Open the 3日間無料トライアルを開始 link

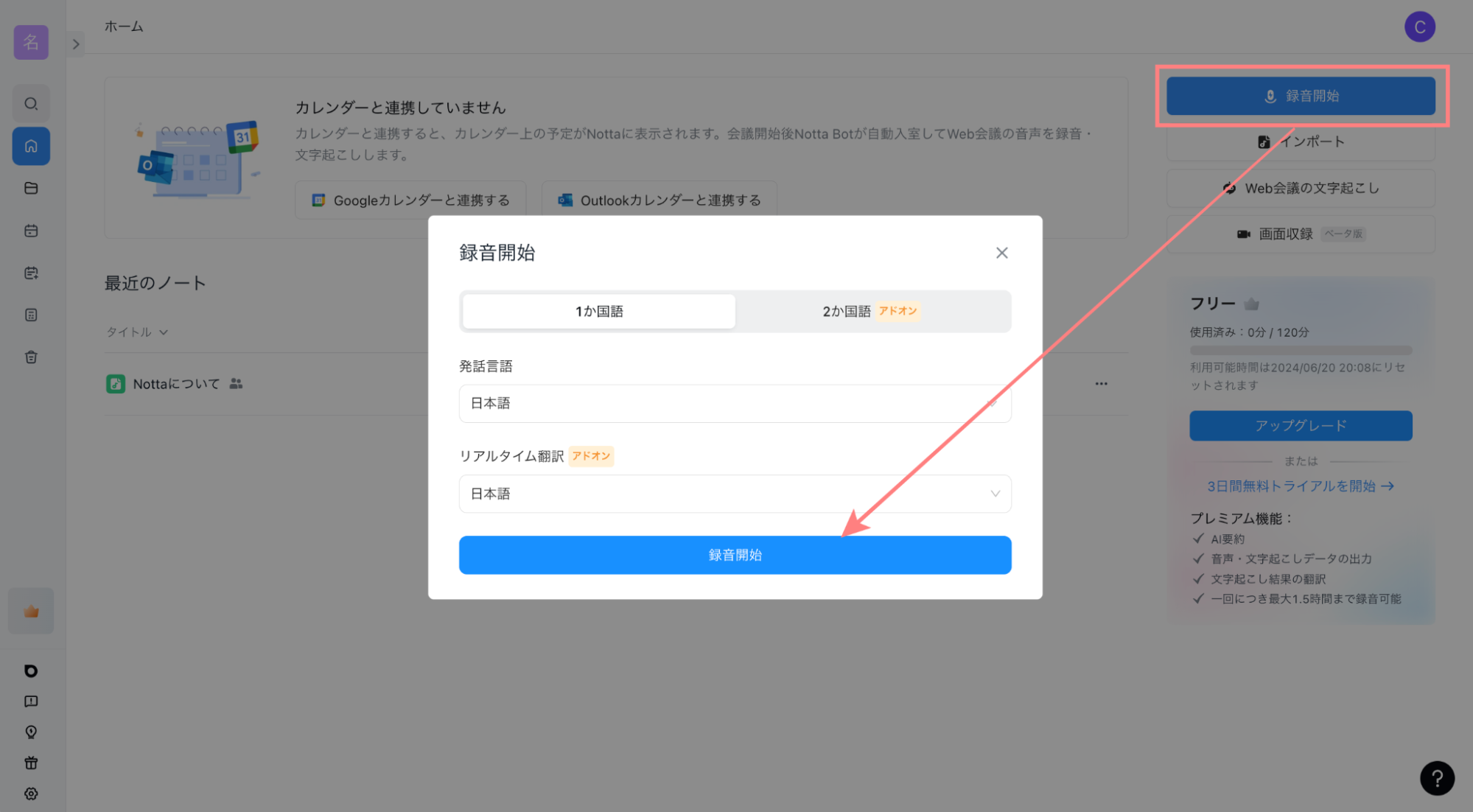tap(1300, 486)
